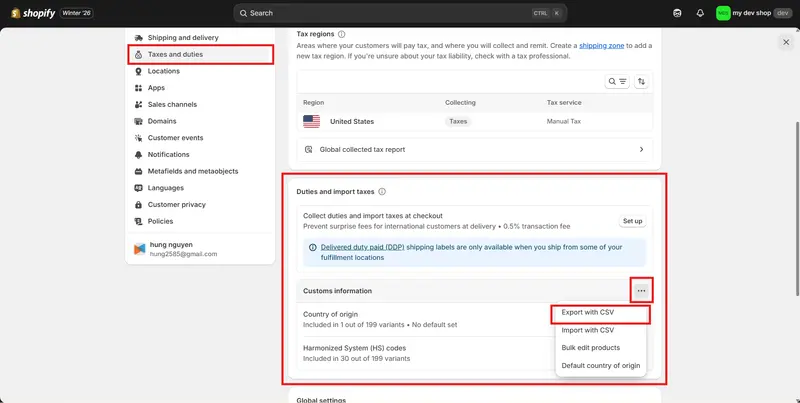Click the Manual Tax service cell
The width and height of the screenshot is (800, 403).
pos(564,121)
